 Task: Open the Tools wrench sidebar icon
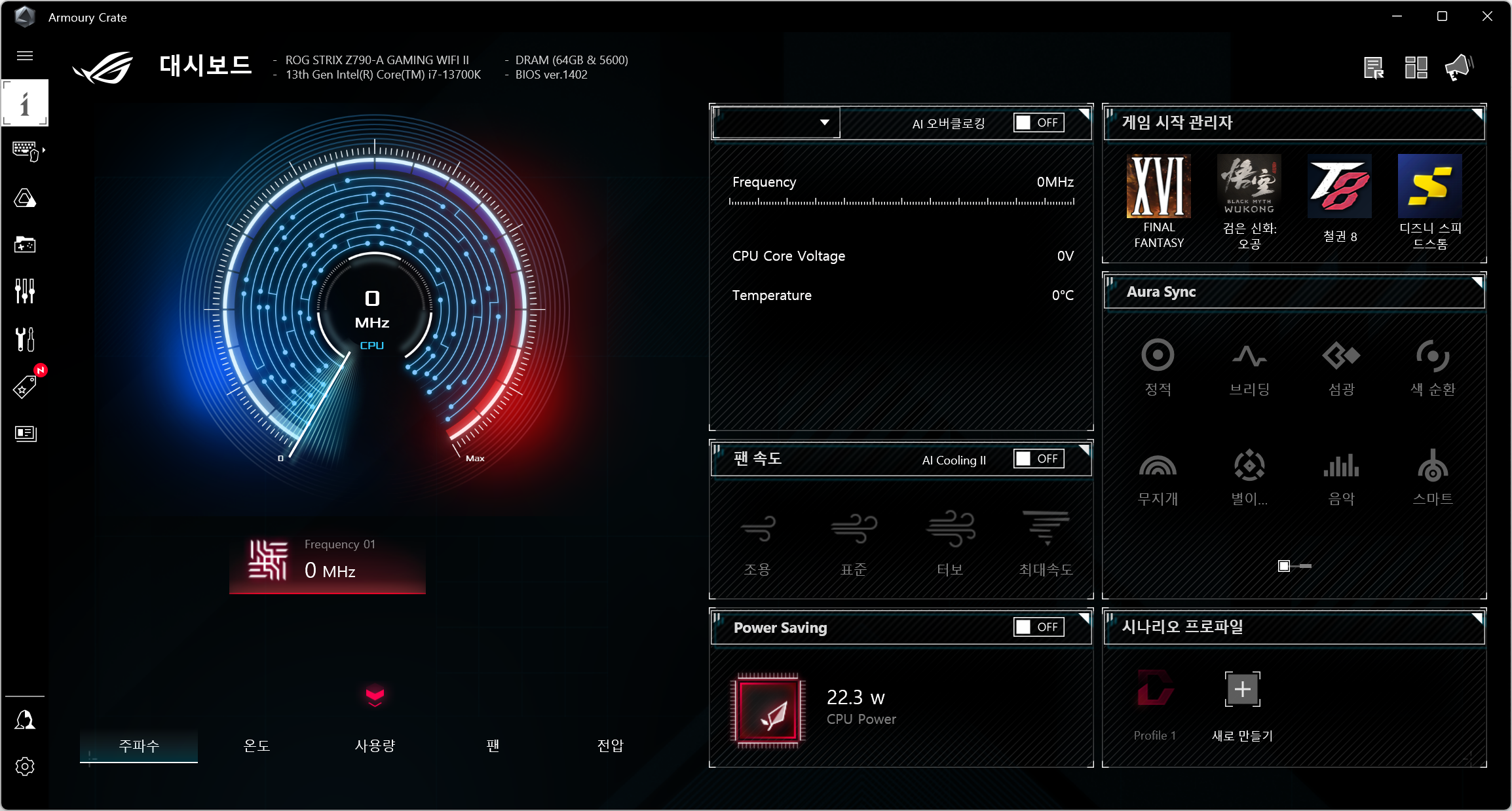(x=25, y=339)
